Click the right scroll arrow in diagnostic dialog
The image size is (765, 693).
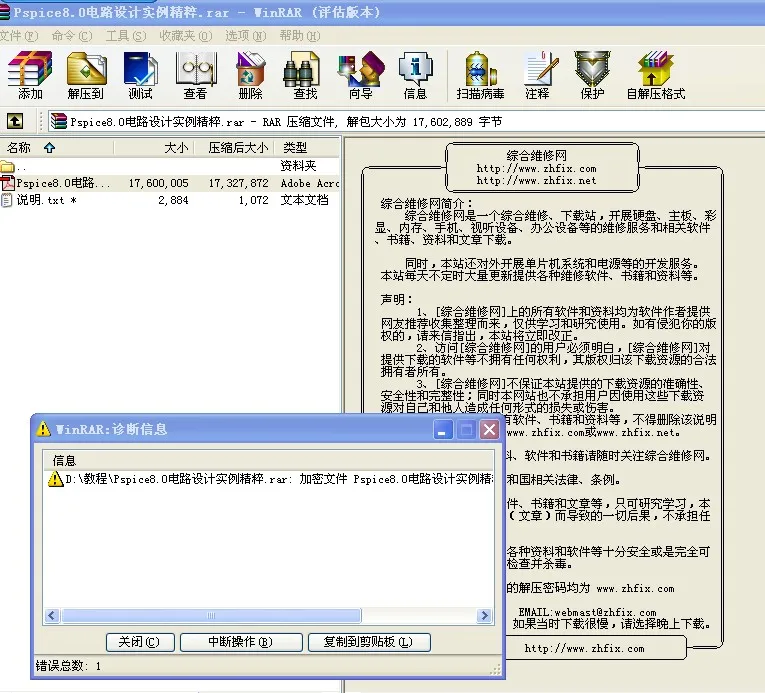[484, 615]
